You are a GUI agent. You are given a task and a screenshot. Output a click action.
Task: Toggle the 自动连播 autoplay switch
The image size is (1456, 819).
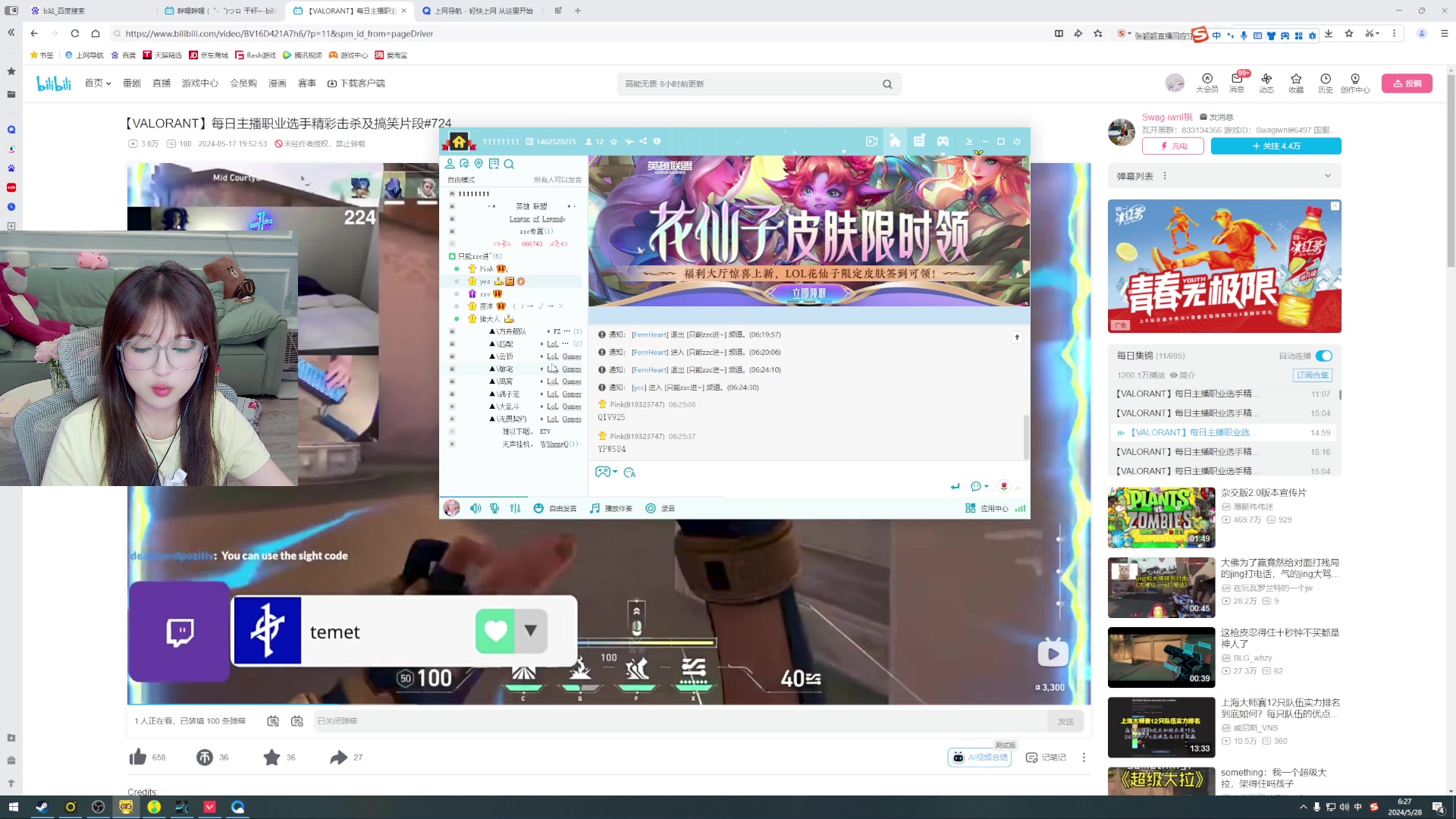[1323, 355]
